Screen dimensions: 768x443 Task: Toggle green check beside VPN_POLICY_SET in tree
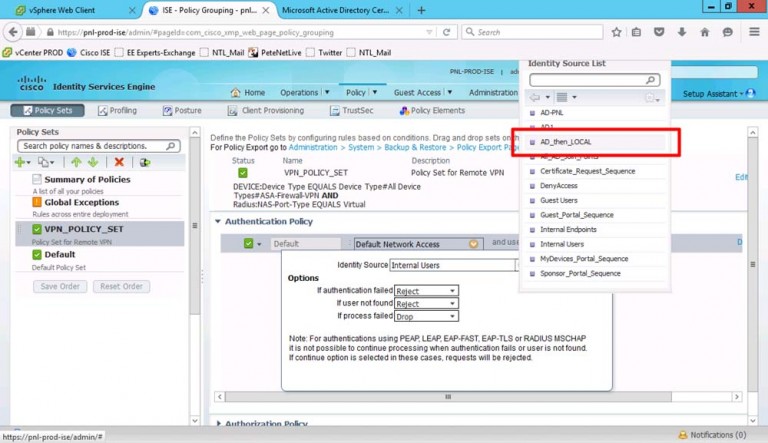tap(37, 229)
